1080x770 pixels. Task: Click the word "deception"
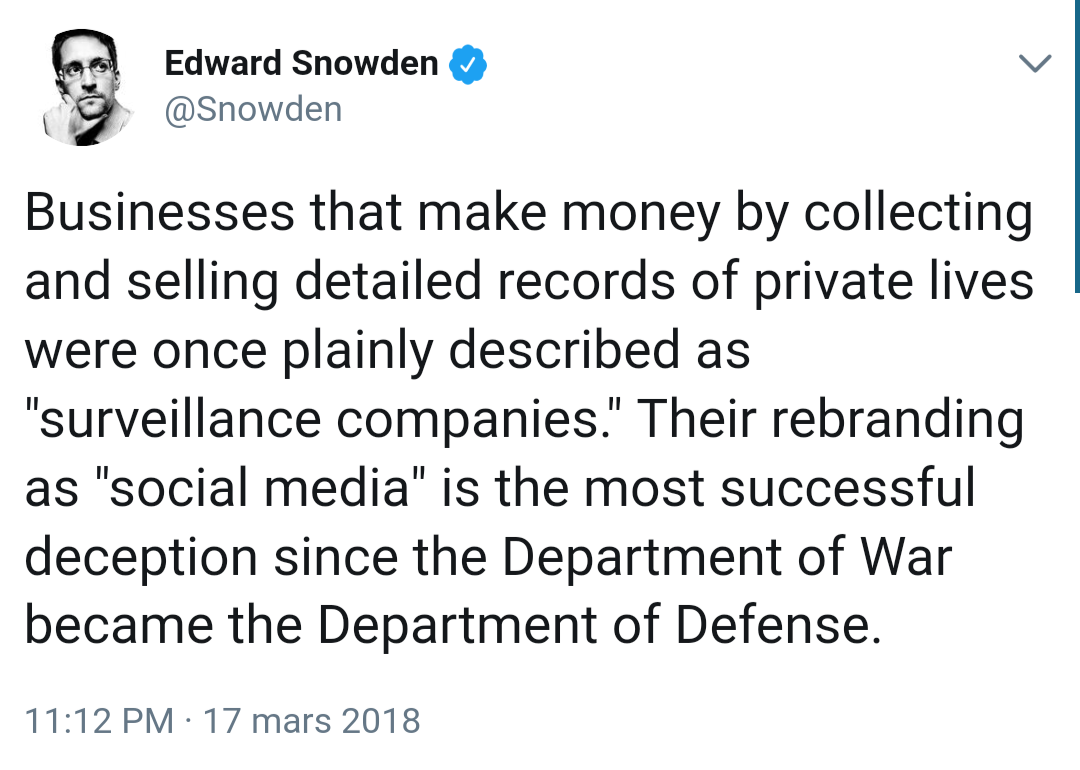tap(142, 558)
